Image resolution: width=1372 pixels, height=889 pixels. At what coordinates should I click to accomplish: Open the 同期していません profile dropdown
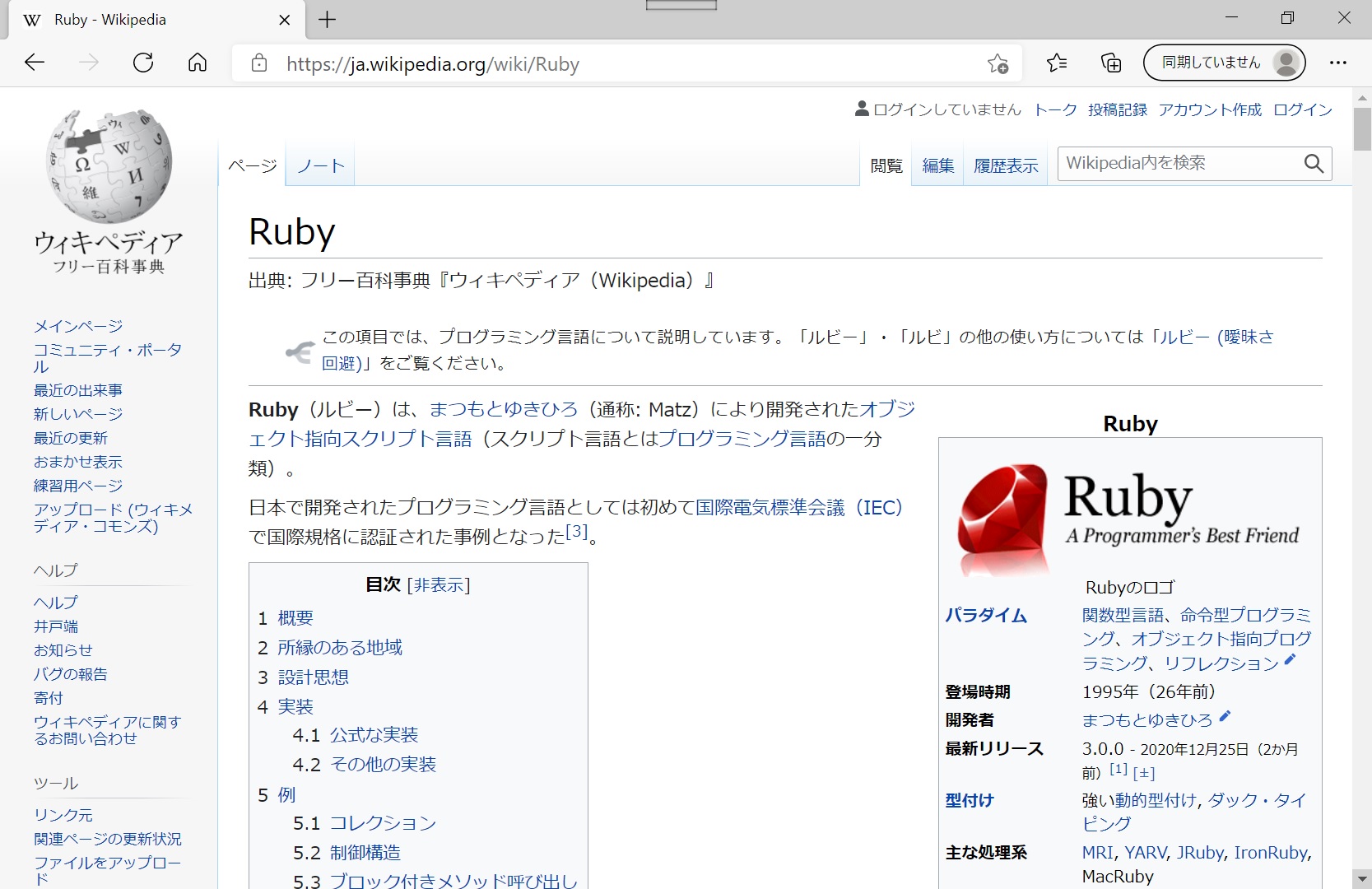tap(1224, 63)
